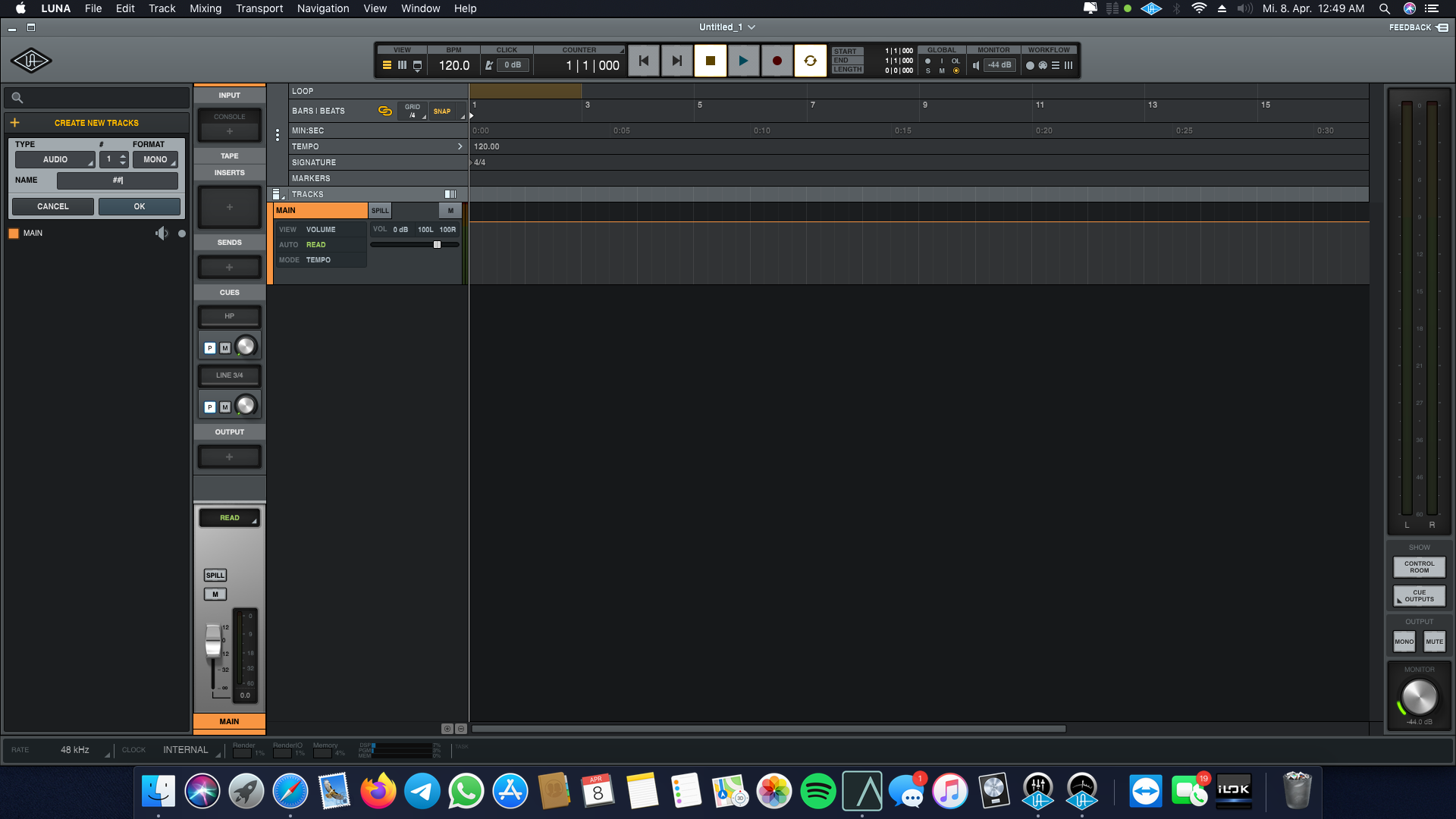Click the CANCEL button
The height and width of the screenshot is (819, 1456).
click(x=52, y=206)
